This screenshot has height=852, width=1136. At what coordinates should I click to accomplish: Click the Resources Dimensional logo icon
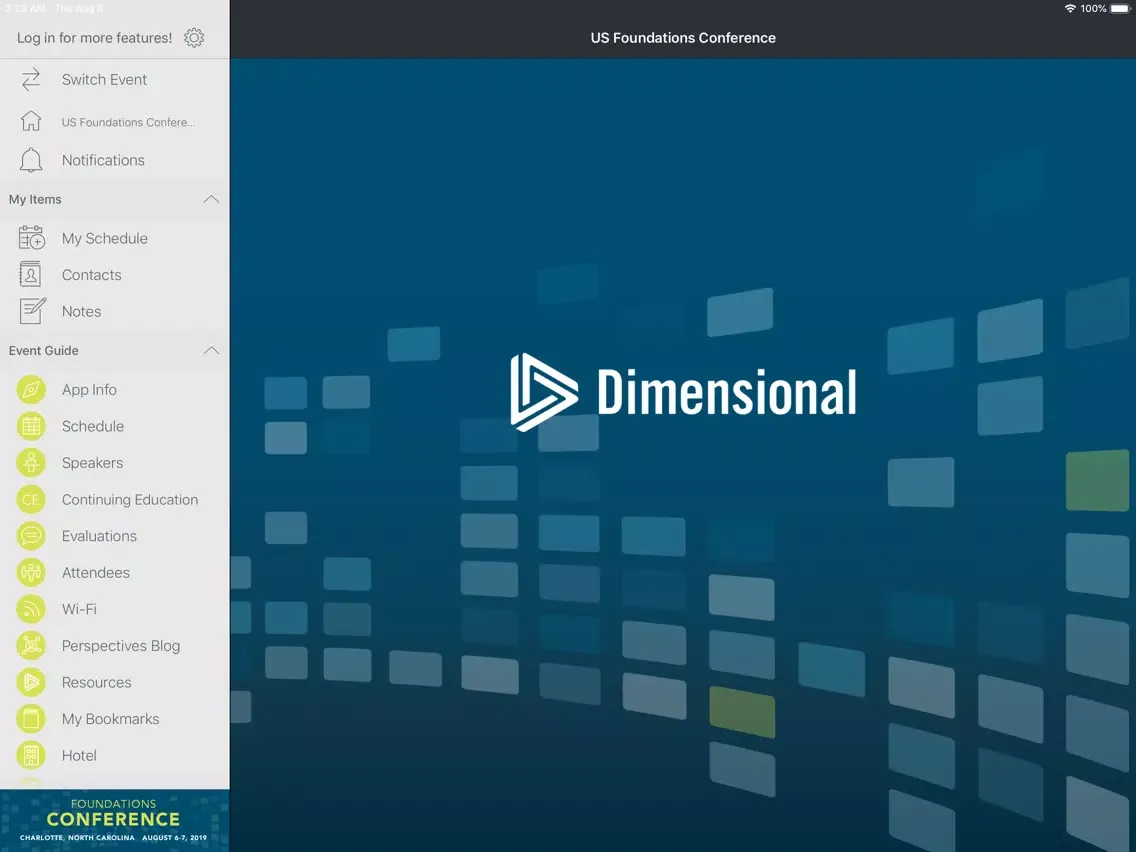point(31,682)
